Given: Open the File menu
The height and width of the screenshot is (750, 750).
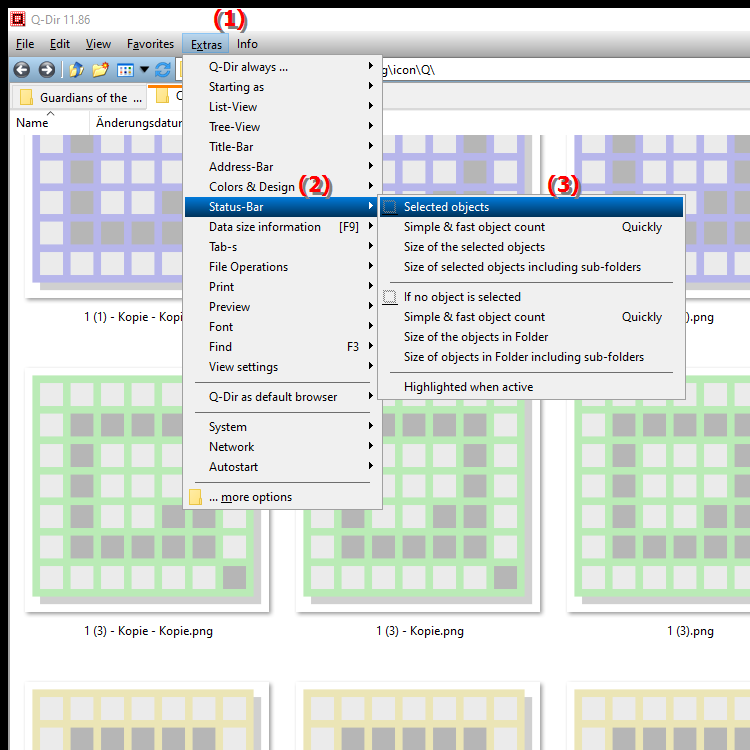Looking at the screenshot, I should pyautogui.click(x=25, y=44).
